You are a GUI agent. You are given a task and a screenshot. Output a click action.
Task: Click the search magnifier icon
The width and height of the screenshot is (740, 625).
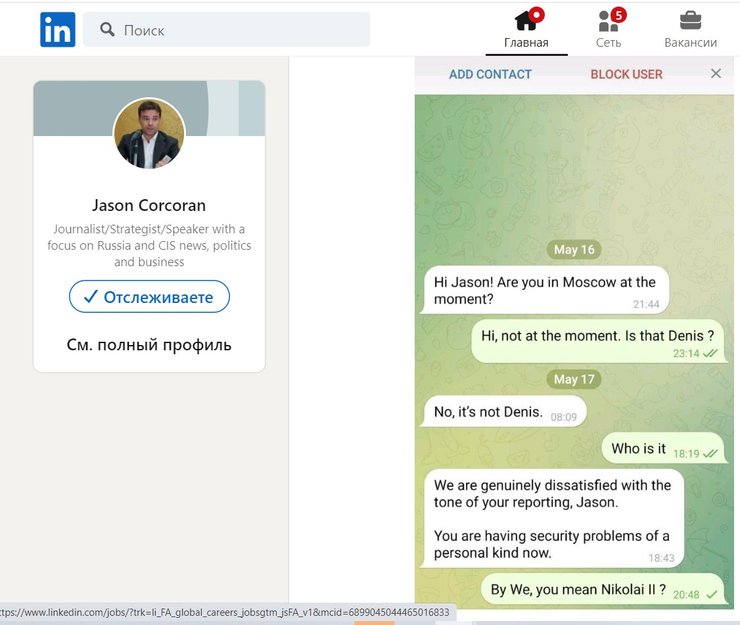[x=105, y=30]
